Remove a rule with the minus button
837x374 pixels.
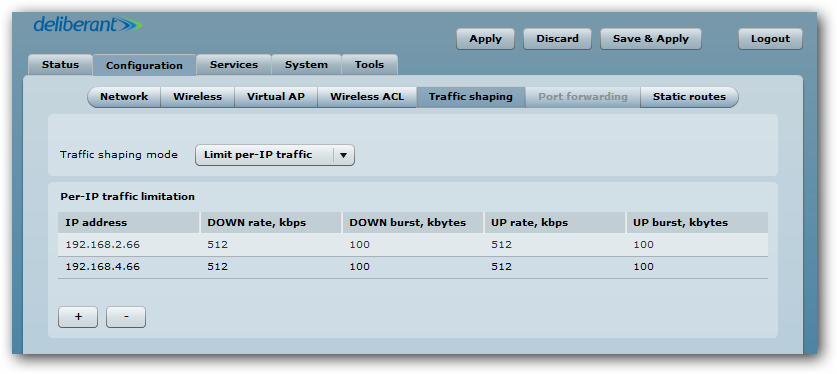click(x=126, y=316)
